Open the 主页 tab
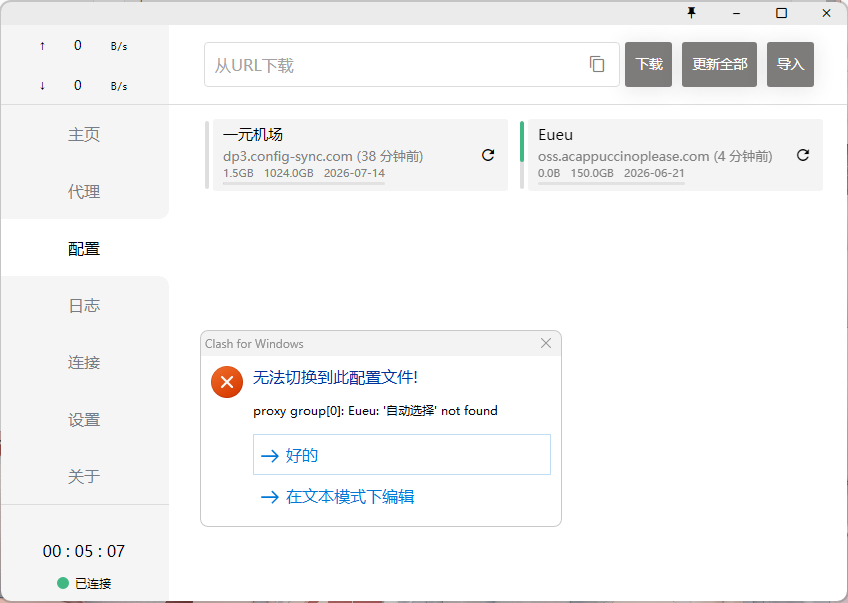 click(84, 134)
